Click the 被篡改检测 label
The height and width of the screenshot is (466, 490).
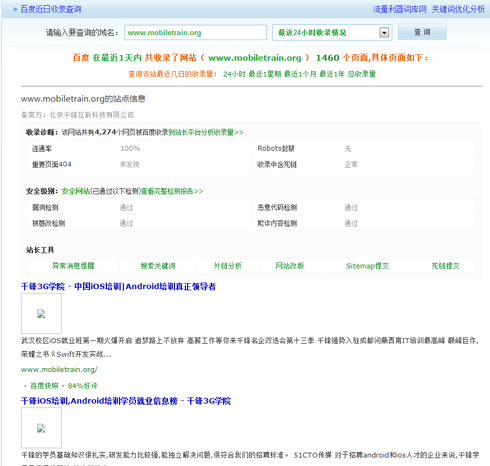pyautogui.click(x=48, y=223)
